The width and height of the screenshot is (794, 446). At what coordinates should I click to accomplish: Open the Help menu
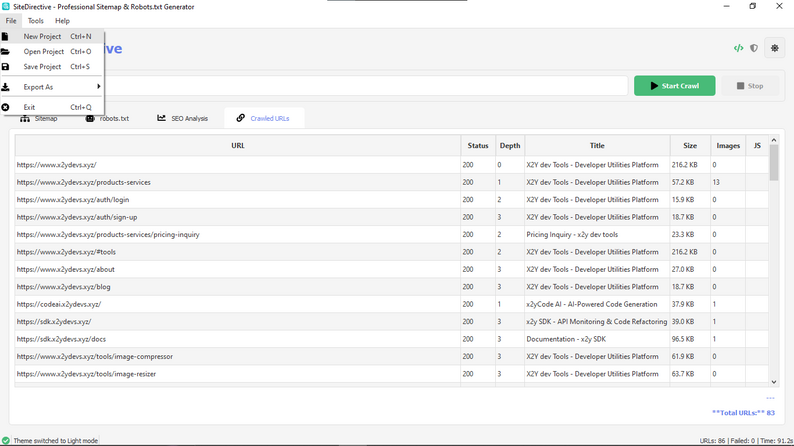(62, 21)
